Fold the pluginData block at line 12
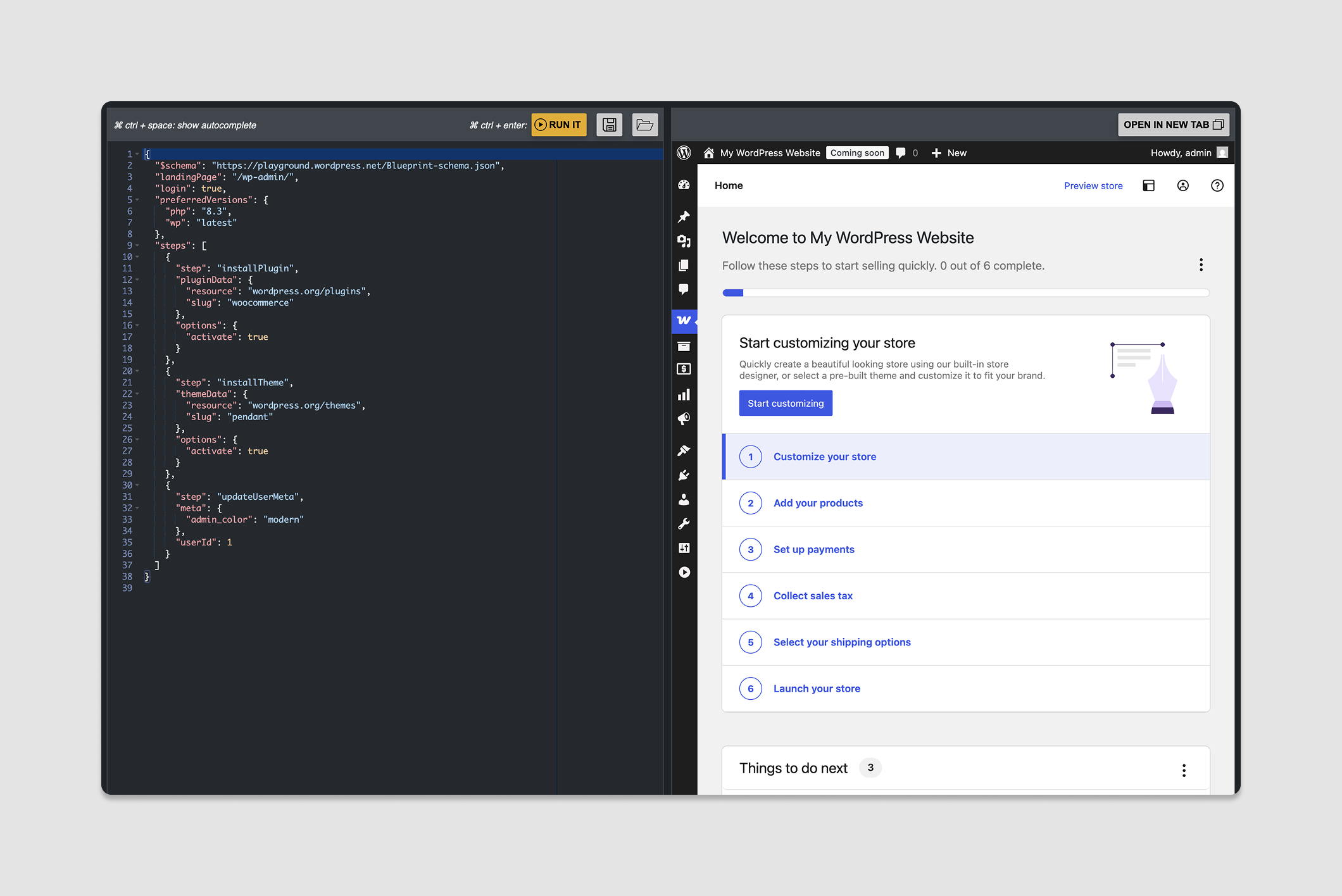The height and width of the screenshot is (896, 1342). (137, 280)
